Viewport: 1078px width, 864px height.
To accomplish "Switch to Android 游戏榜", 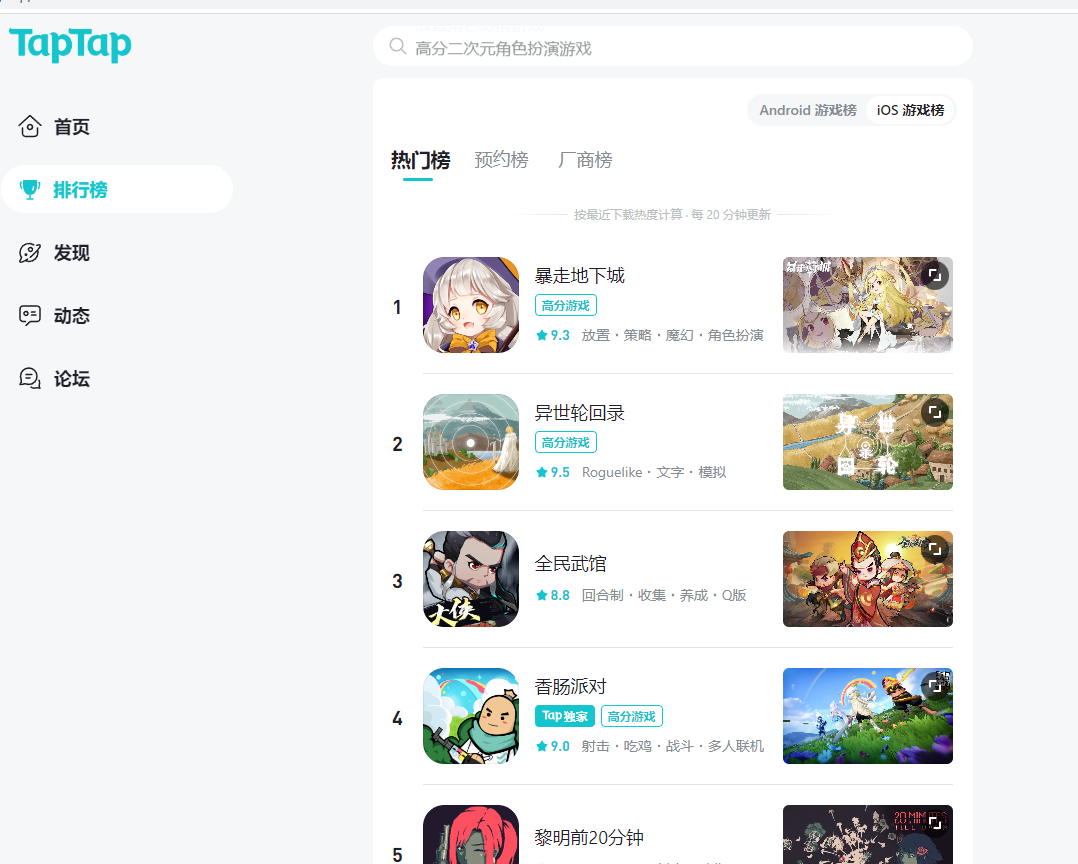I will click(808, 110).
